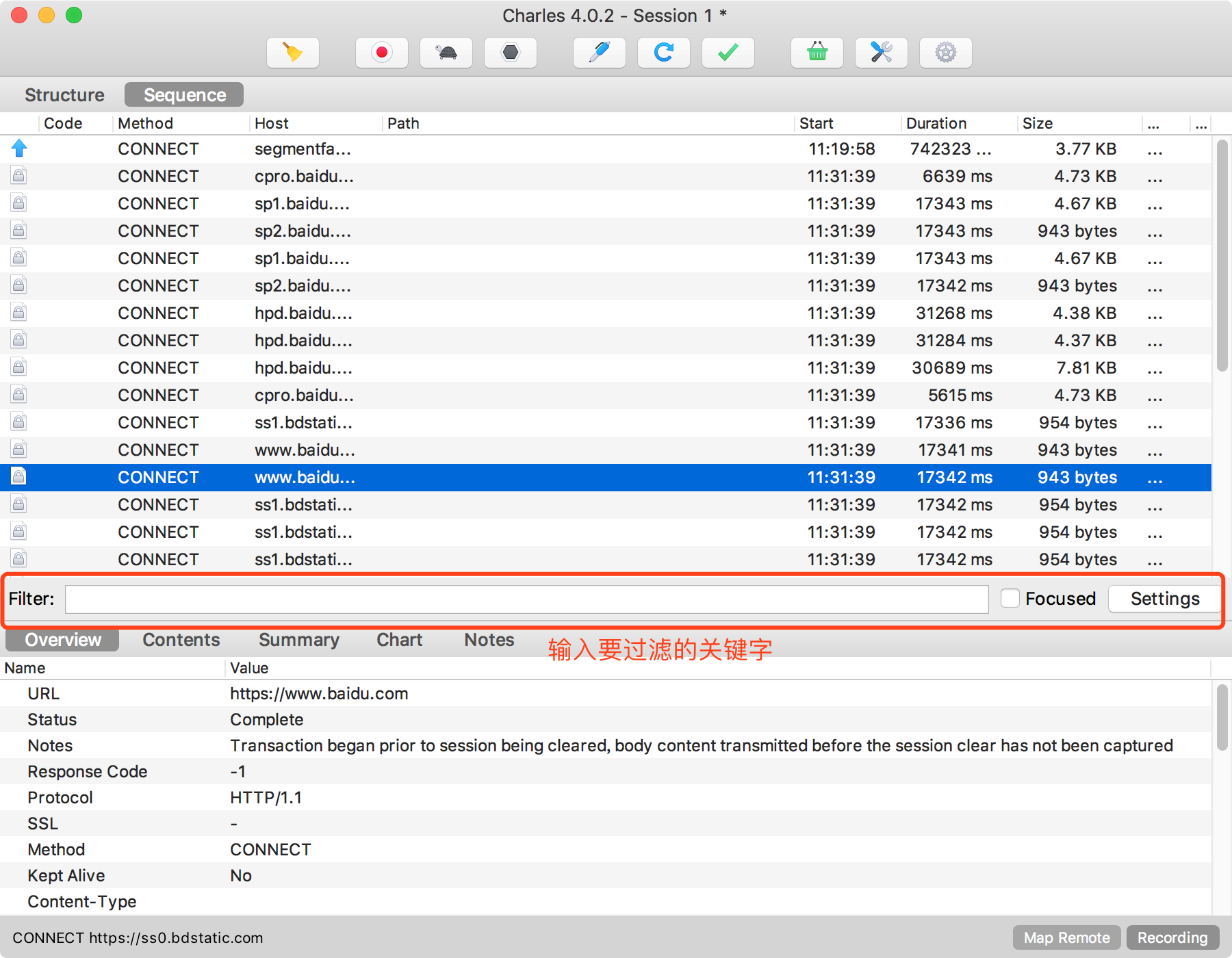Click the Recording status button
The height and width of the screenshot is (958, 1232).
[1172, 937]
